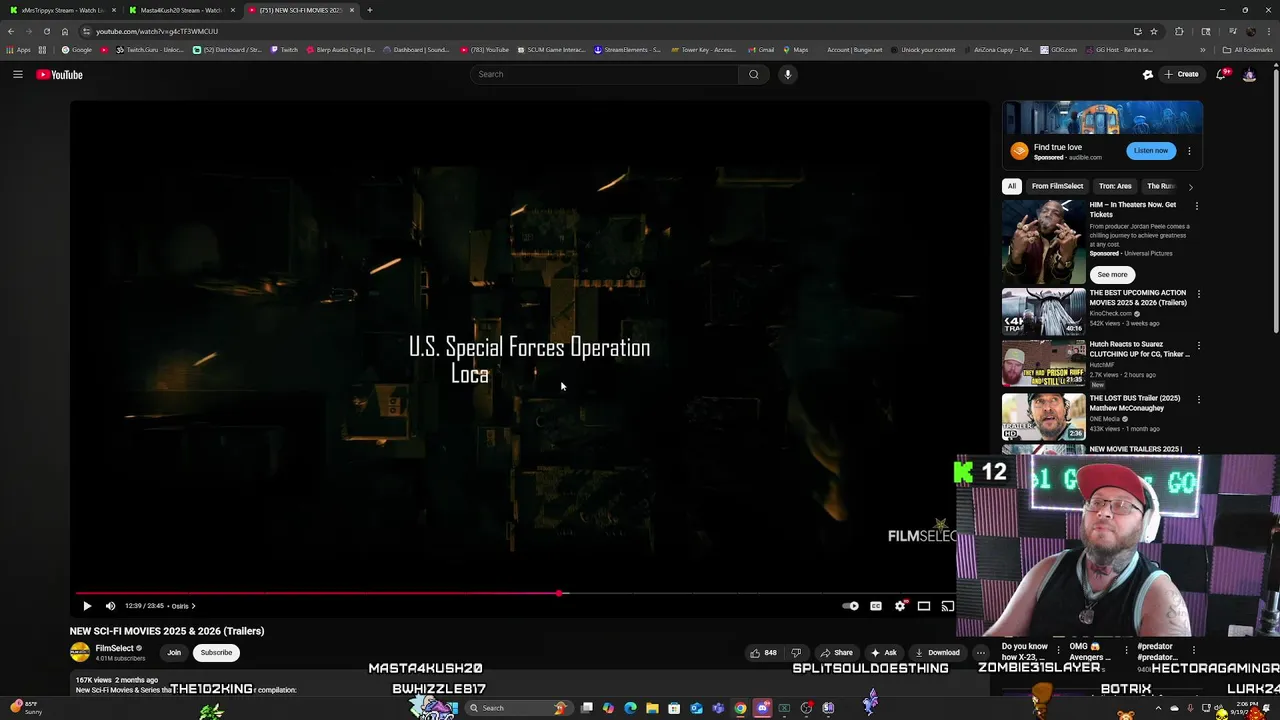Dislike the video
Viewport: 1280px width, 720px height.
point(796,653)
